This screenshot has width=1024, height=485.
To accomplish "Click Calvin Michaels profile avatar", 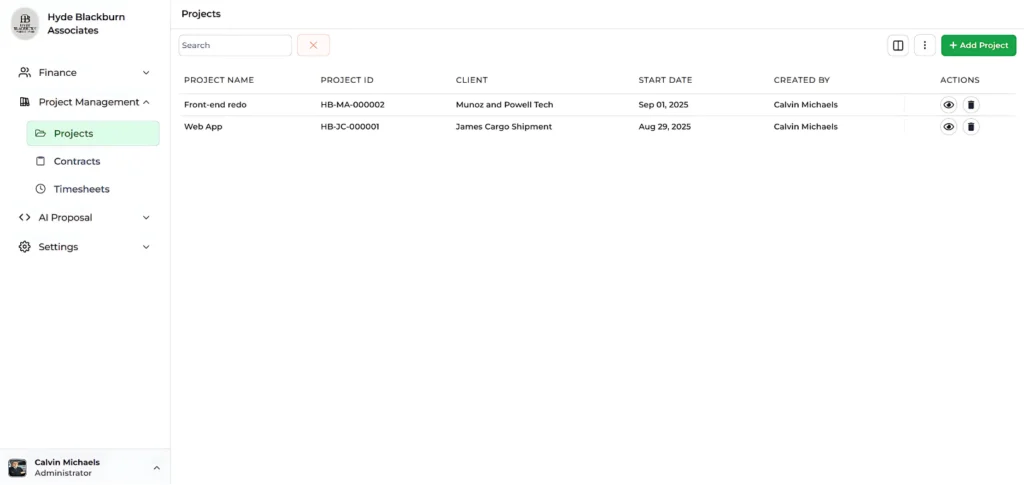I will (17, 467).
